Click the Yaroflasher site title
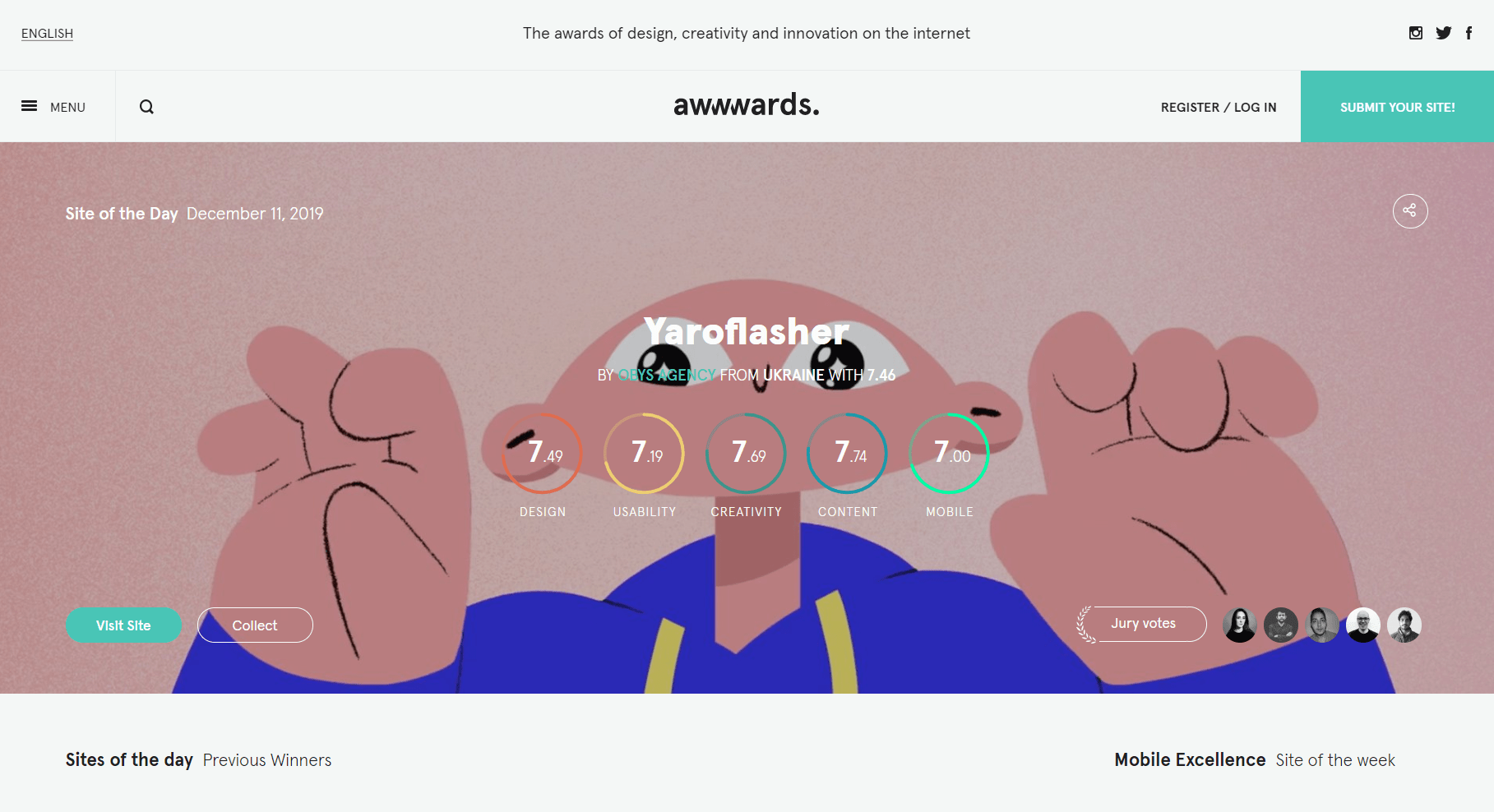Image resolution: width=1494 pixels, height=812 pixels. click(x=747, y=331)
